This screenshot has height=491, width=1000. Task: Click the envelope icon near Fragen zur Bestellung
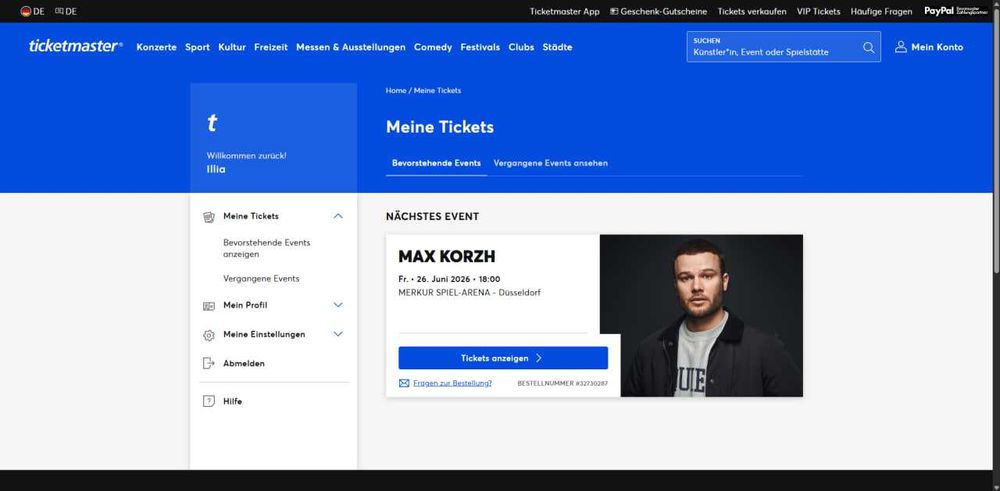(x=404, y=383)
